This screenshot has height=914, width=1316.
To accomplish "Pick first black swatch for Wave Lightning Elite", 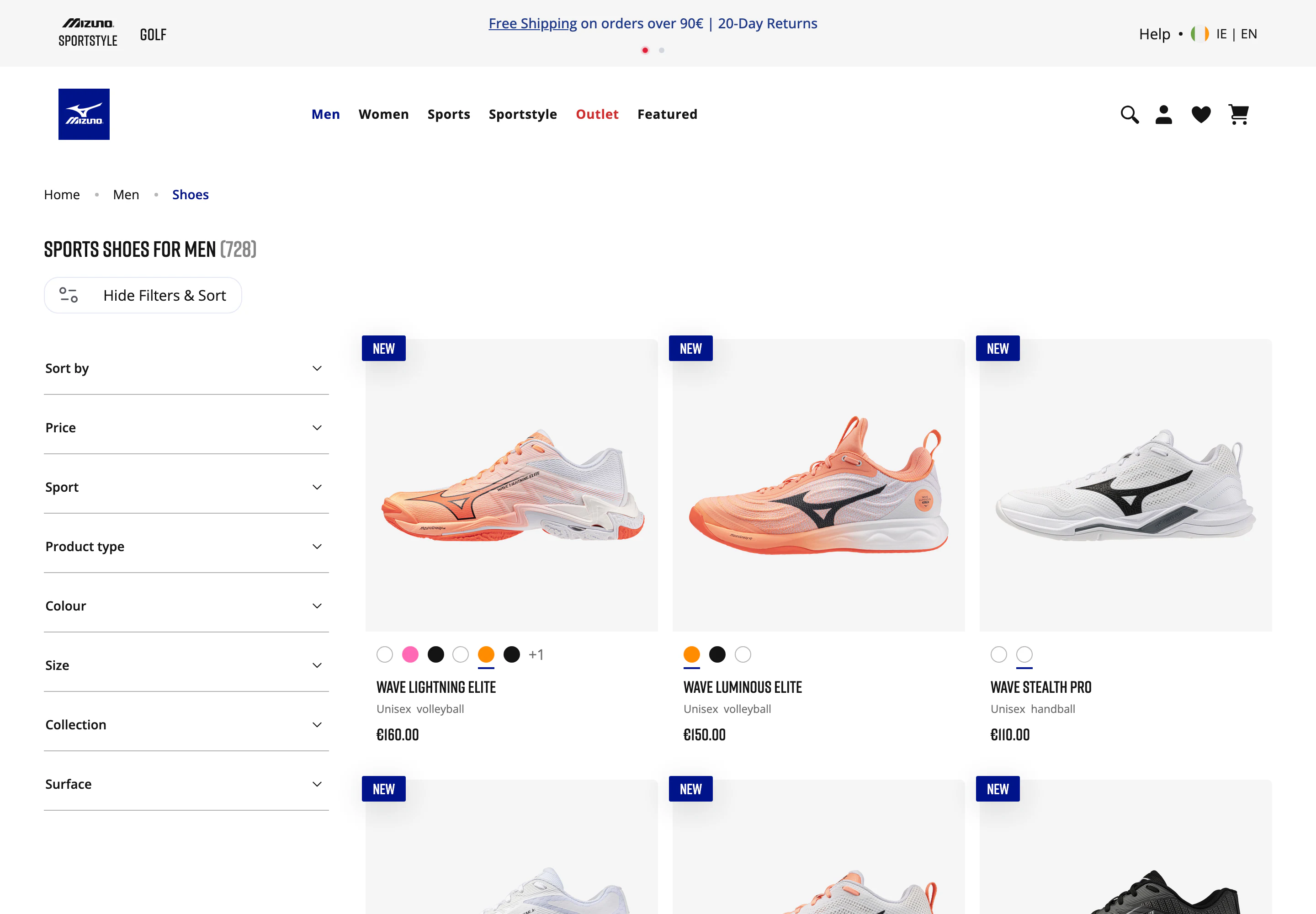I will click(x=436, y=654).
